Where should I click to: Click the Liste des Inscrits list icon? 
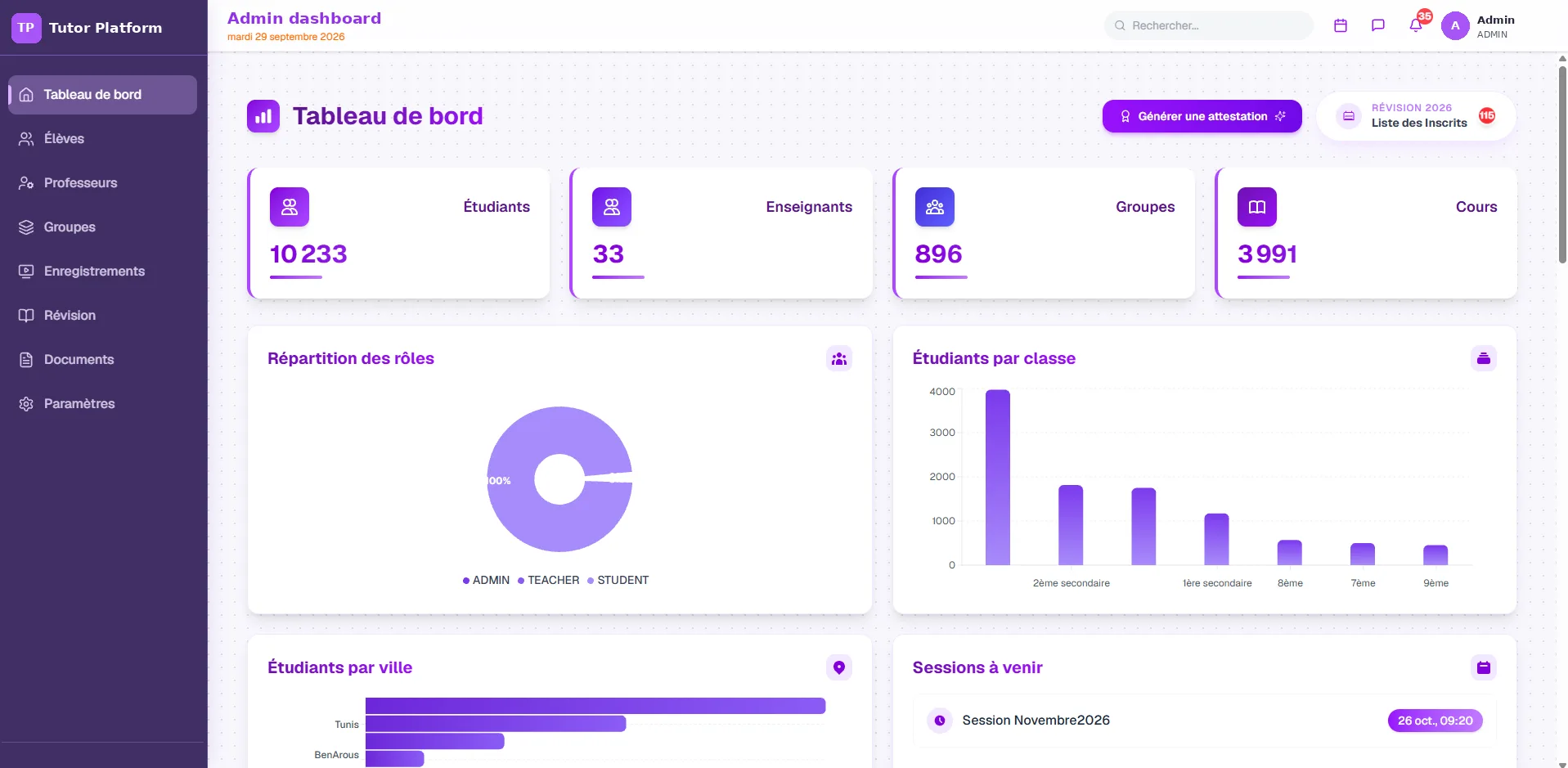point(1348,116)
